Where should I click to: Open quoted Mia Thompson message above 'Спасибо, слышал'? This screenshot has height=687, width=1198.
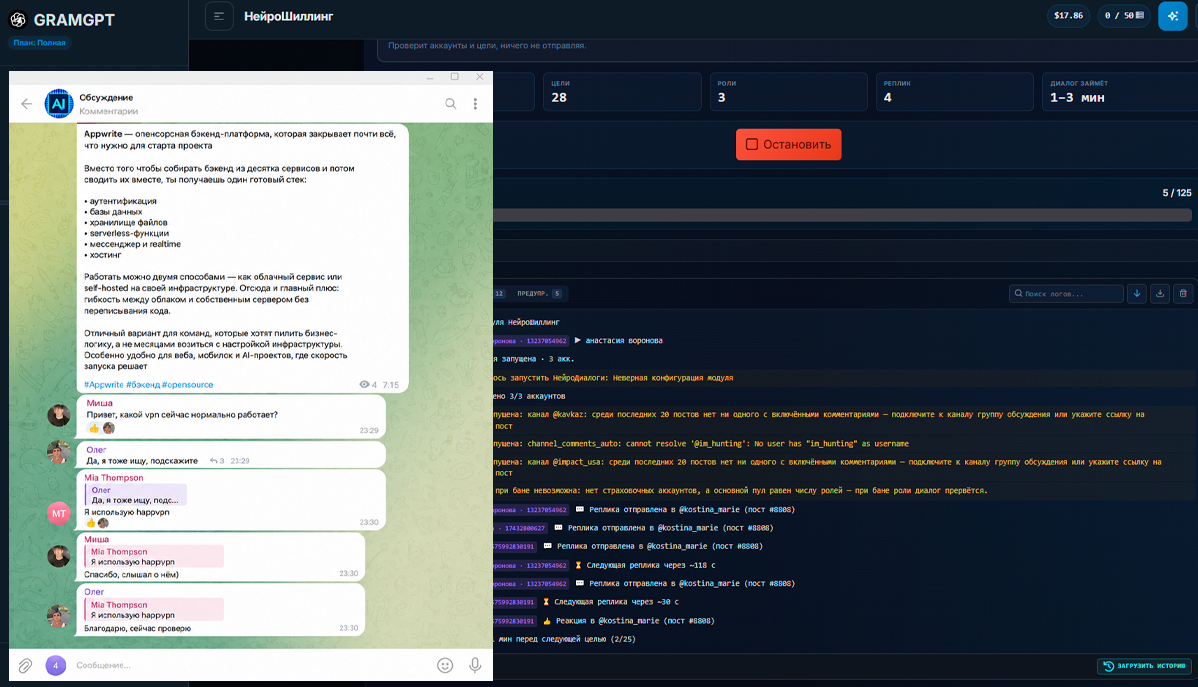pos(154,556)
